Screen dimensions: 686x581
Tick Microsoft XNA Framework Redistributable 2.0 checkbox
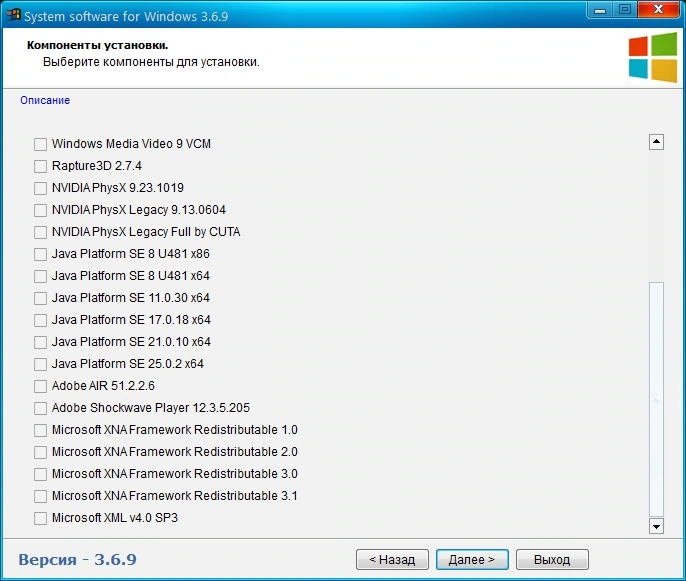point(40,452)
